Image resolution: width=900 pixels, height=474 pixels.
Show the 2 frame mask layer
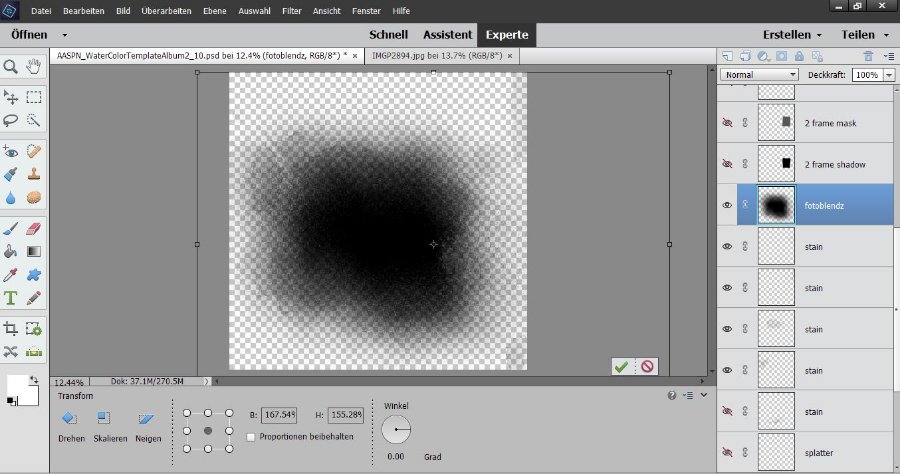pos(727,122)
